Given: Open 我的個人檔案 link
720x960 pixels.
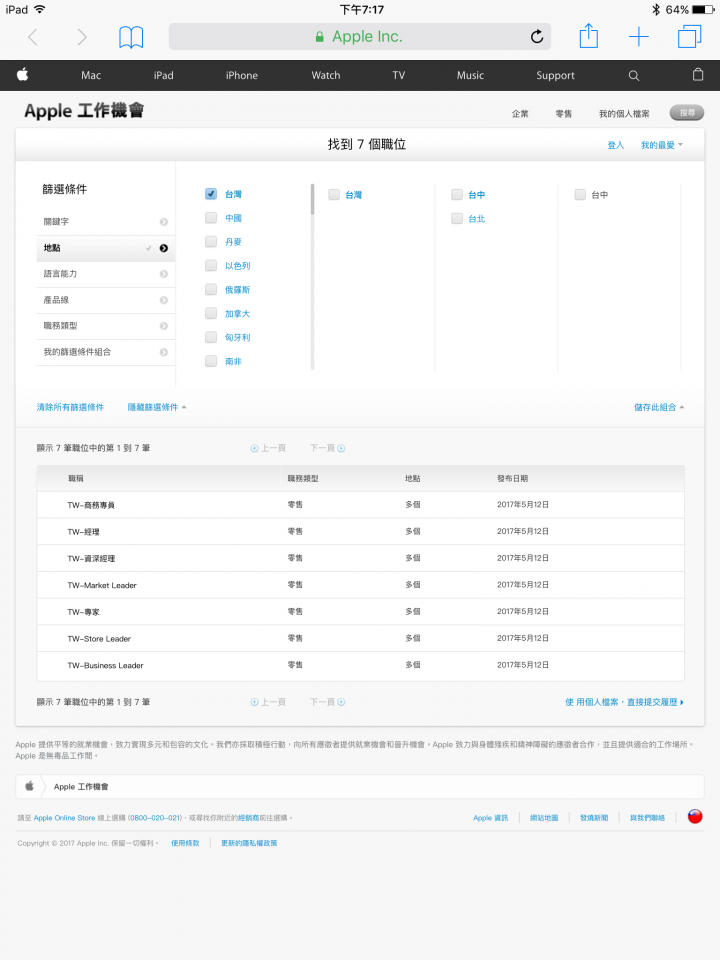Looking at the screenshot, I should 624,114.
